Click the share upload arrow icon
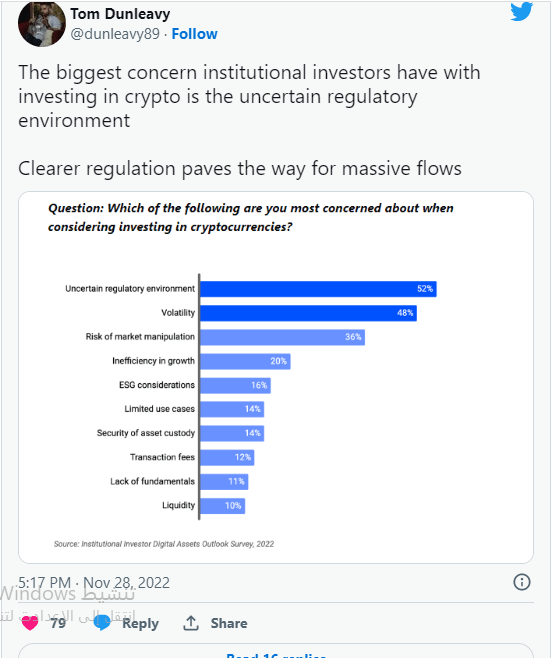The height and width of the screenshot is (658, 551). point(191,623)
